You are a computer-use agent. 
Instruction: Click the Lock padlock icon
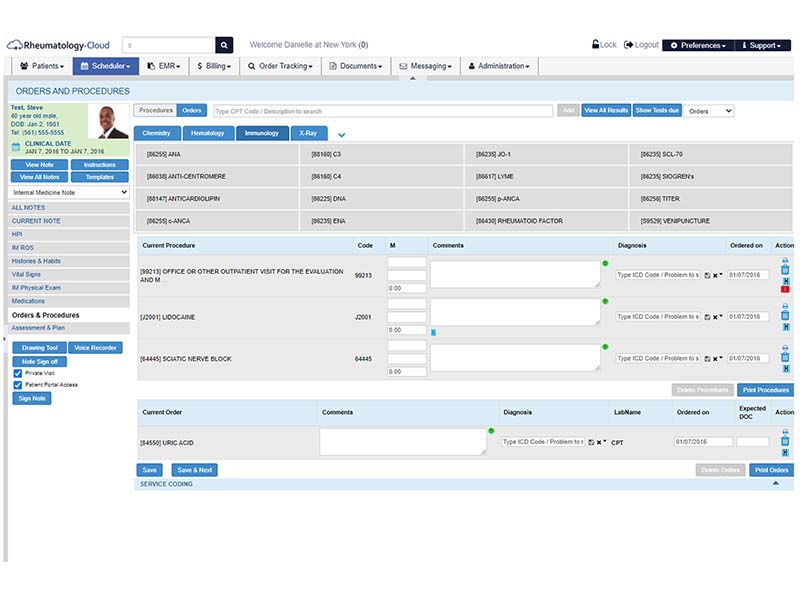(595, 44)
